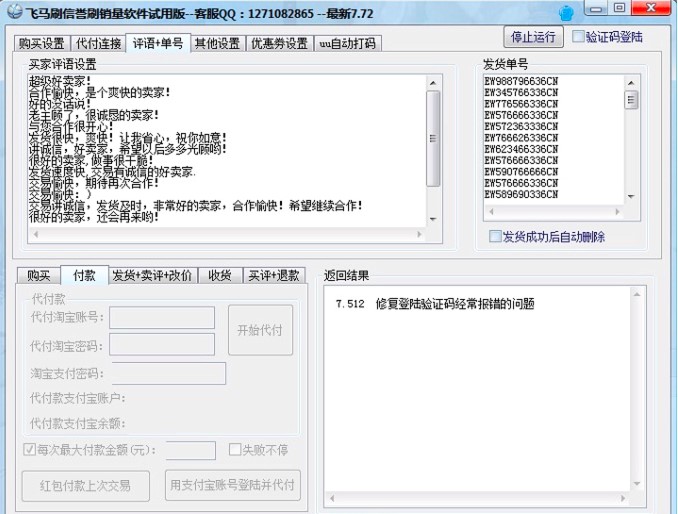Click left arrow of 发货单号 horizontal scrollbar
678x514 pixels.
pos(491,212)
